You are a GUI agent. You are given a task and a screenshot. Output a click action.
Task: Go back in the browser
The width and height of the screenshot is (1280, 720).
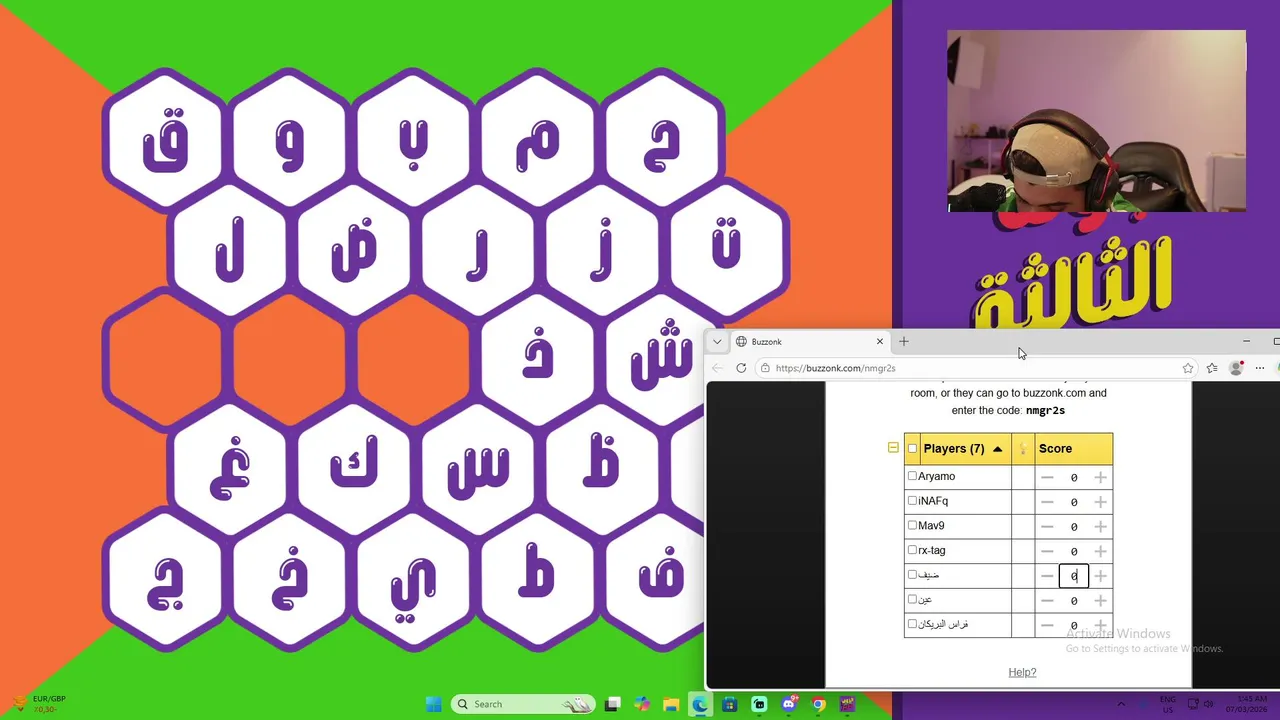tap(717, 368)
